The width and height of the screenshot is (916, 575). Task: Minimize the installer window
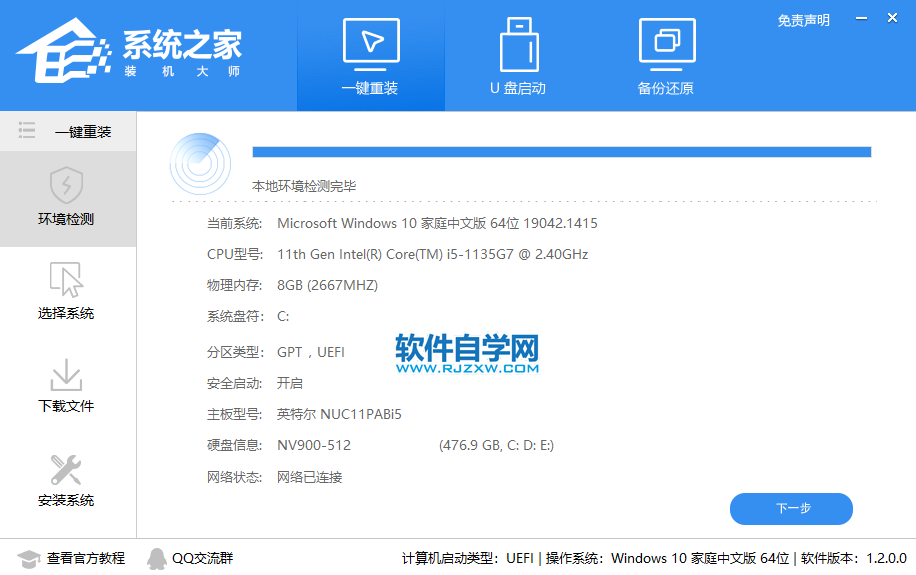pyautogui.click(x=861, y=19)
